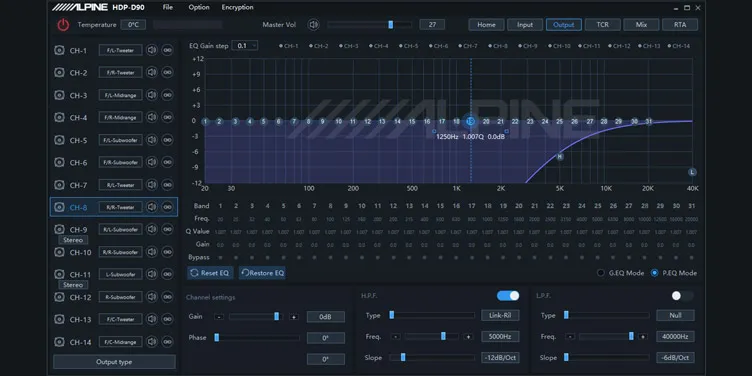Open the Mix page button

(x=641, y=25)
